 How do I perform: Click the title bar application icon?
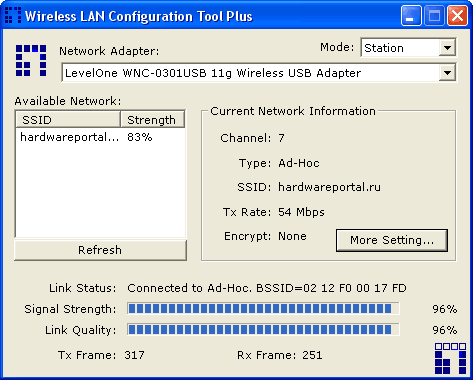pyautogui.click(x=13, y=15)
